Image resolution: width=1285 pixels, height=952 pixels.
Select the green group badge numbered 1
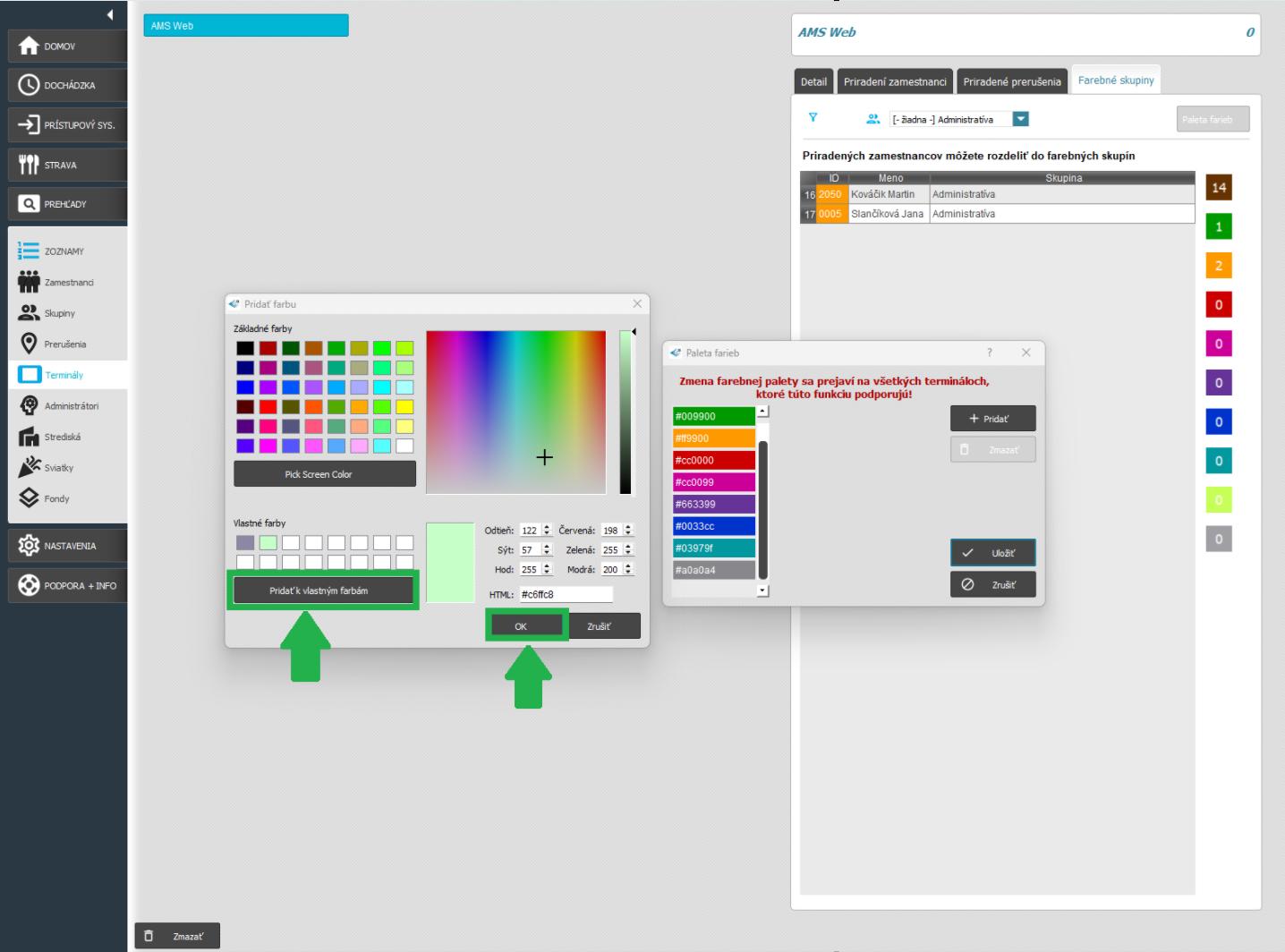point(1218,226)
